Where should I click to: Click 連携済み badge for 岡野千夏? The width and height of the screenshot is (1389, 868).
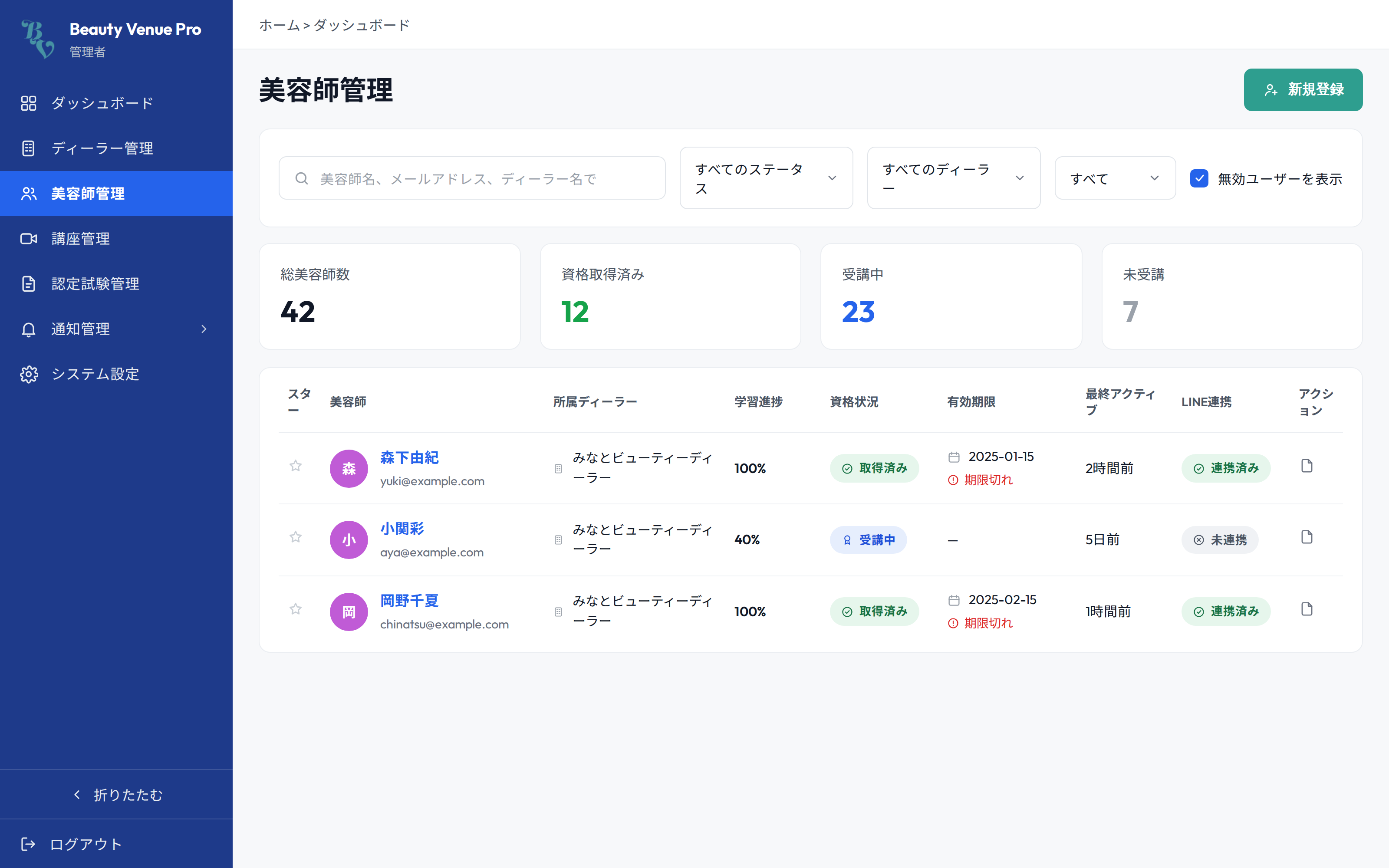tap(1226, 612)
